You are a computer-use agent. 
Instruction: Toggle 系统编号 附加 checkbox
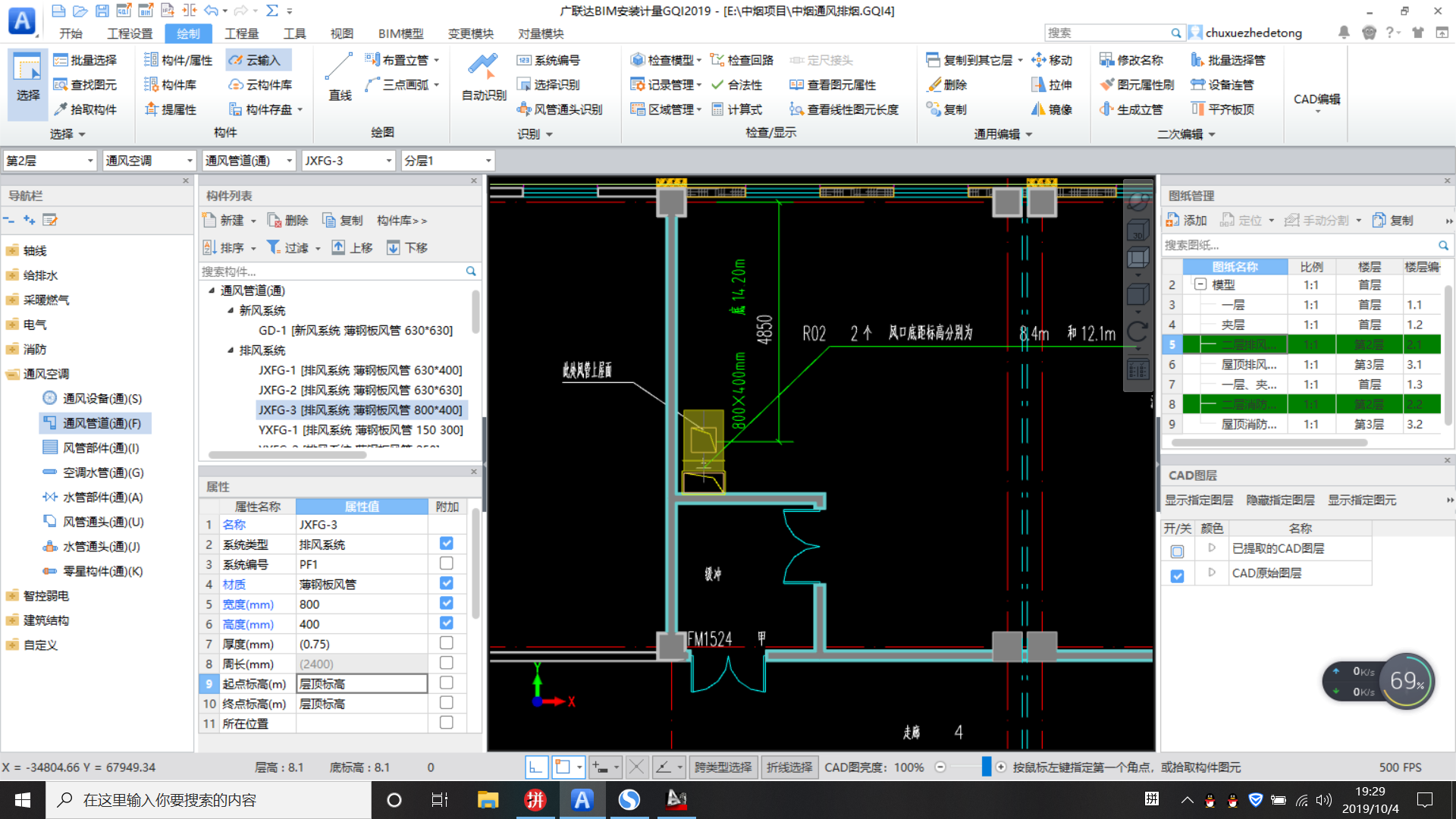tap(447, 563)
